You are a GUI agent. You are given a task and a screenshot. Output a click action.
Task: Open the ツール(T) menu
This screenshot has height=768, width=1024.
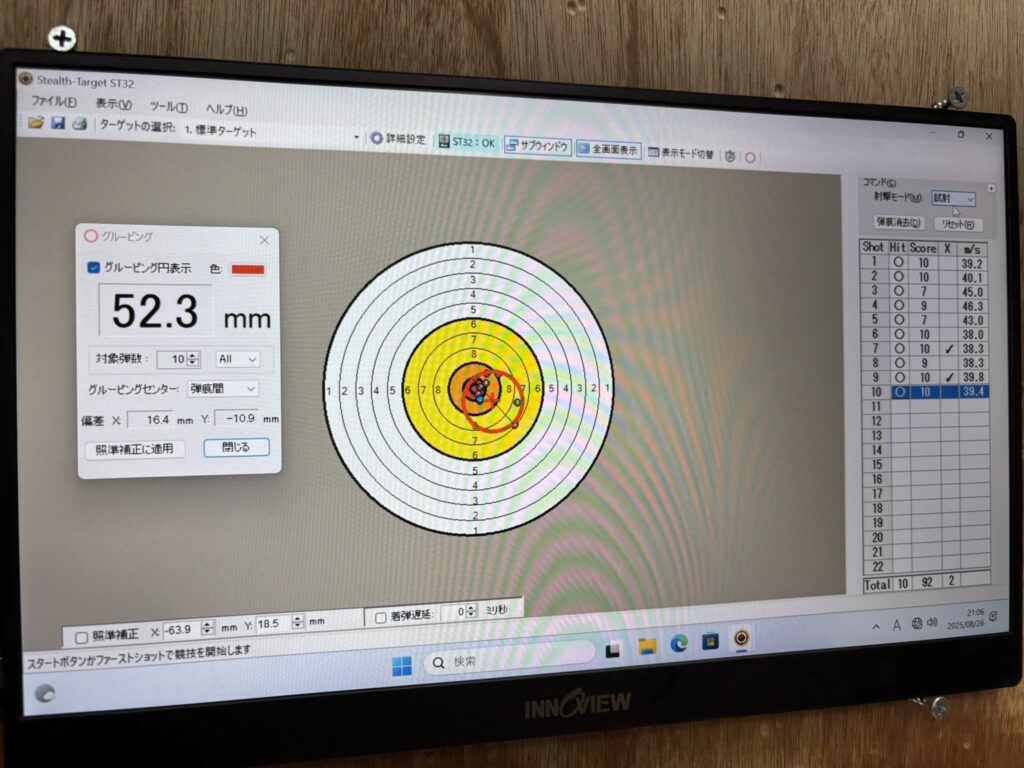pyautogui.click(x=169, y=107)
